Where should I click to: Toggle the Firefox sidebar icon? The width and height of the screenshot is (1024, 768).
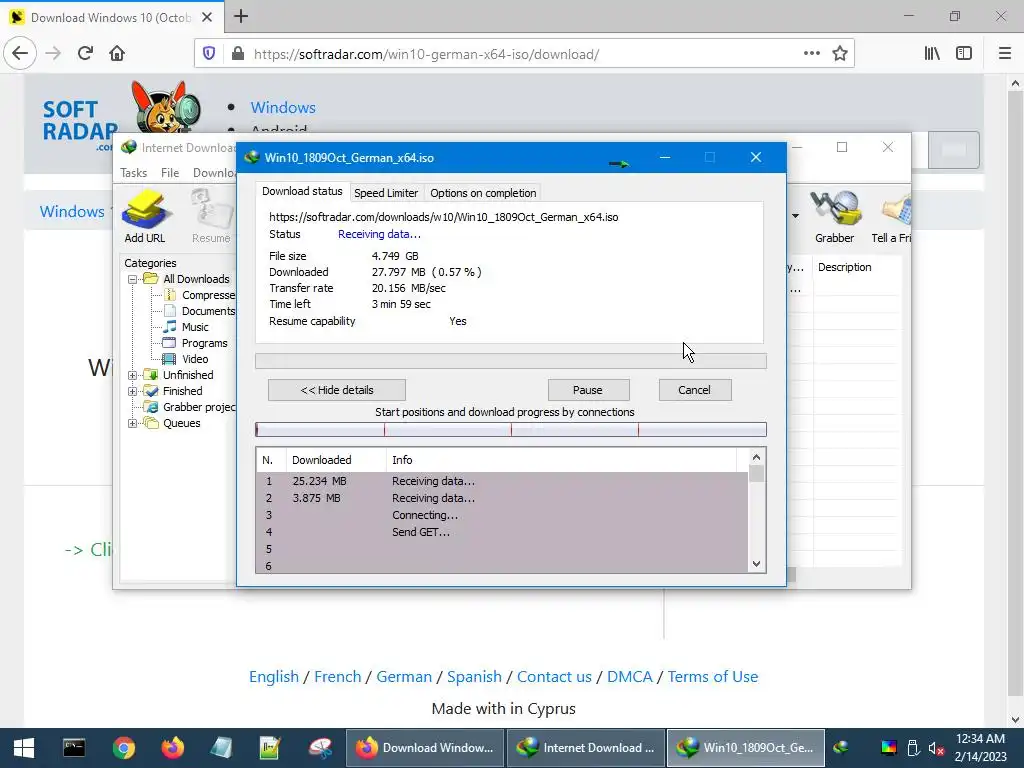(x=964, y=54)
